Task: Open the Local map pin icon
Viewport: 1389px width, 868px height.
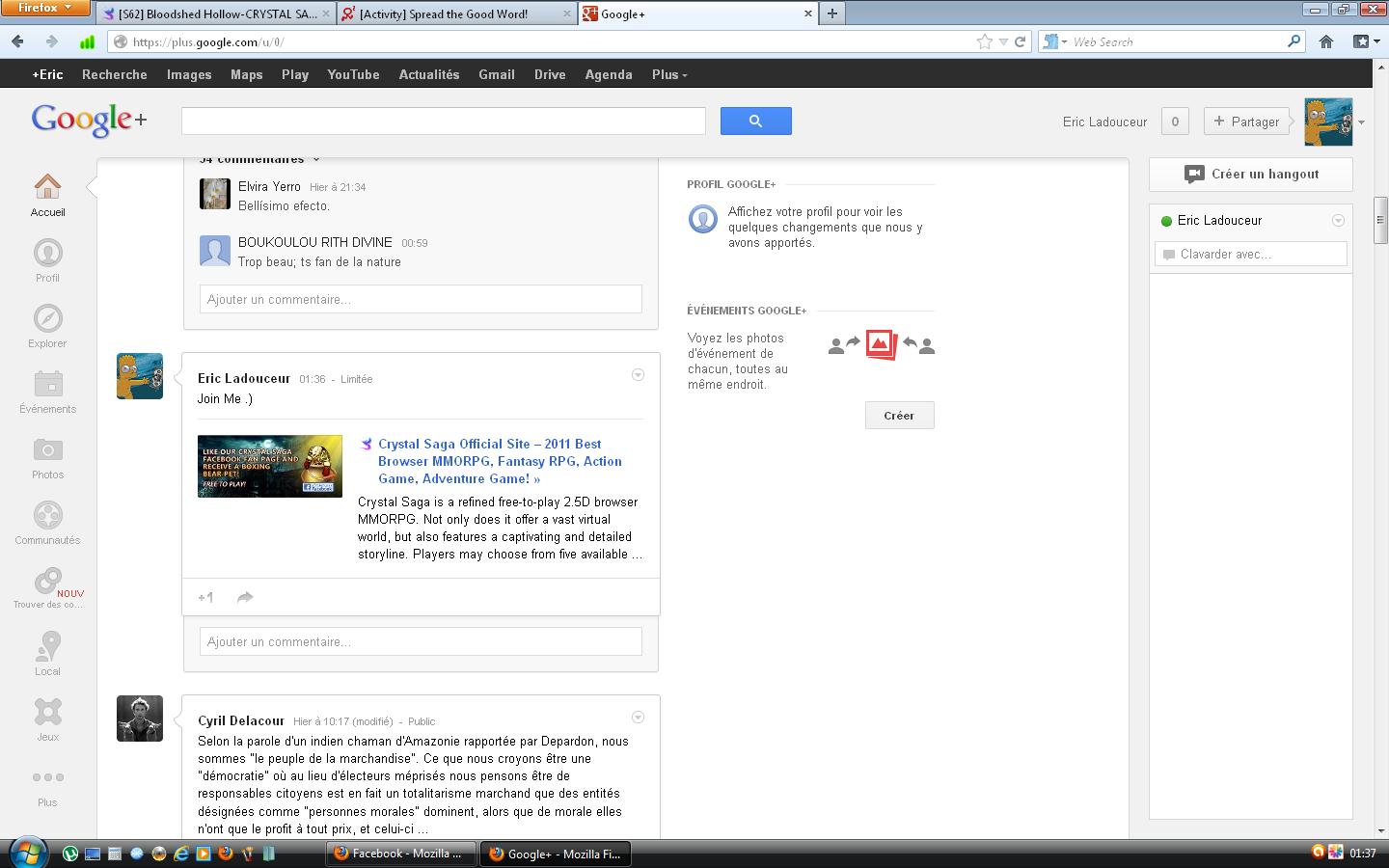Action: [47, 646]
